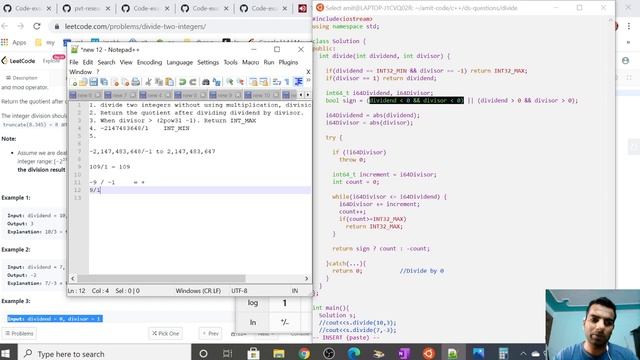Click the Paste icon in Notepad++ toolbar

tap(169, 82)
